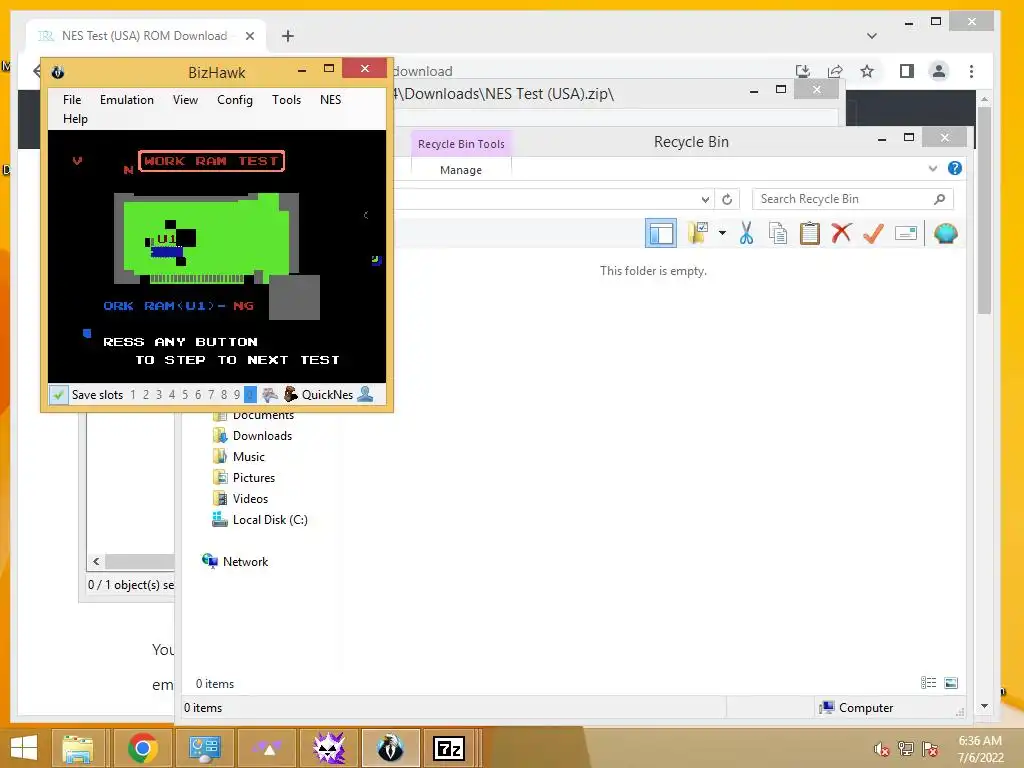
Task: Select save slot 1 in BizHawk
Action: pyautogui.click(x=133, y=394)
